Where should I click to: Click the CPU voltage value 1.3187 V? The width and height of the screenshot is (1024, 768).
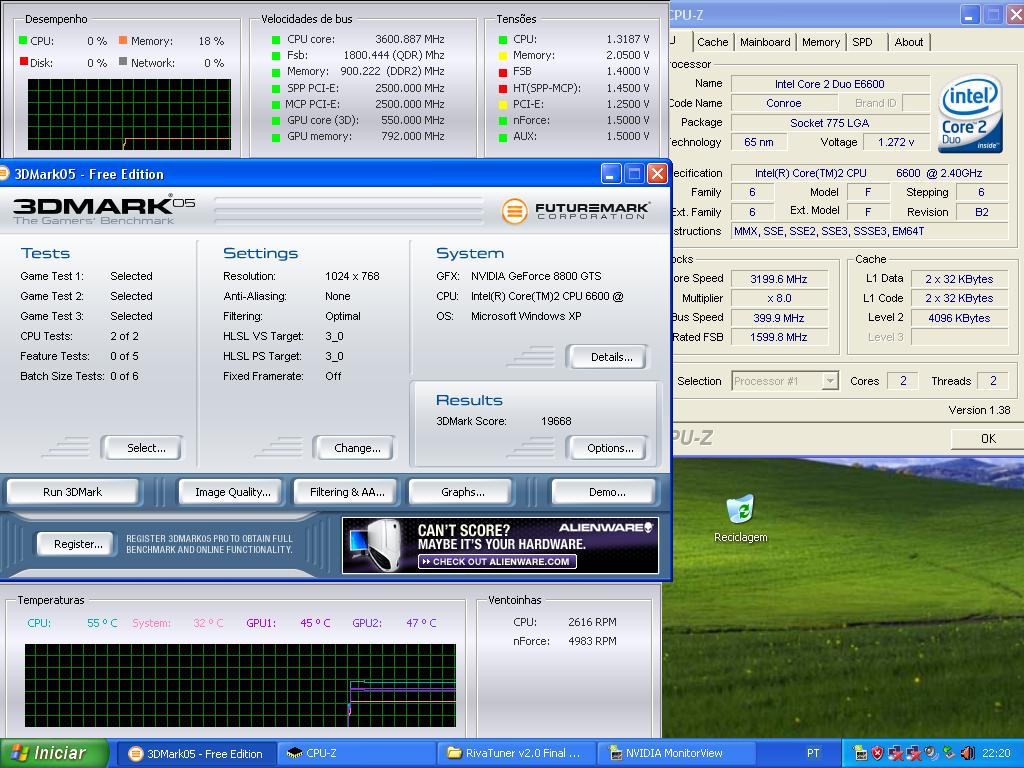coord(628,39)
